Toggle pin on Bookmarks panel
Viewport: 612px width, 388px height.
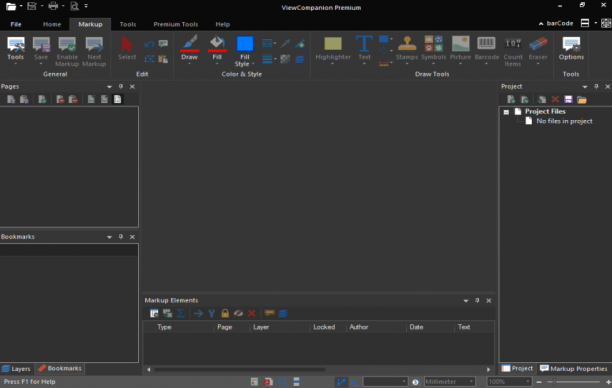click(121, 237)
